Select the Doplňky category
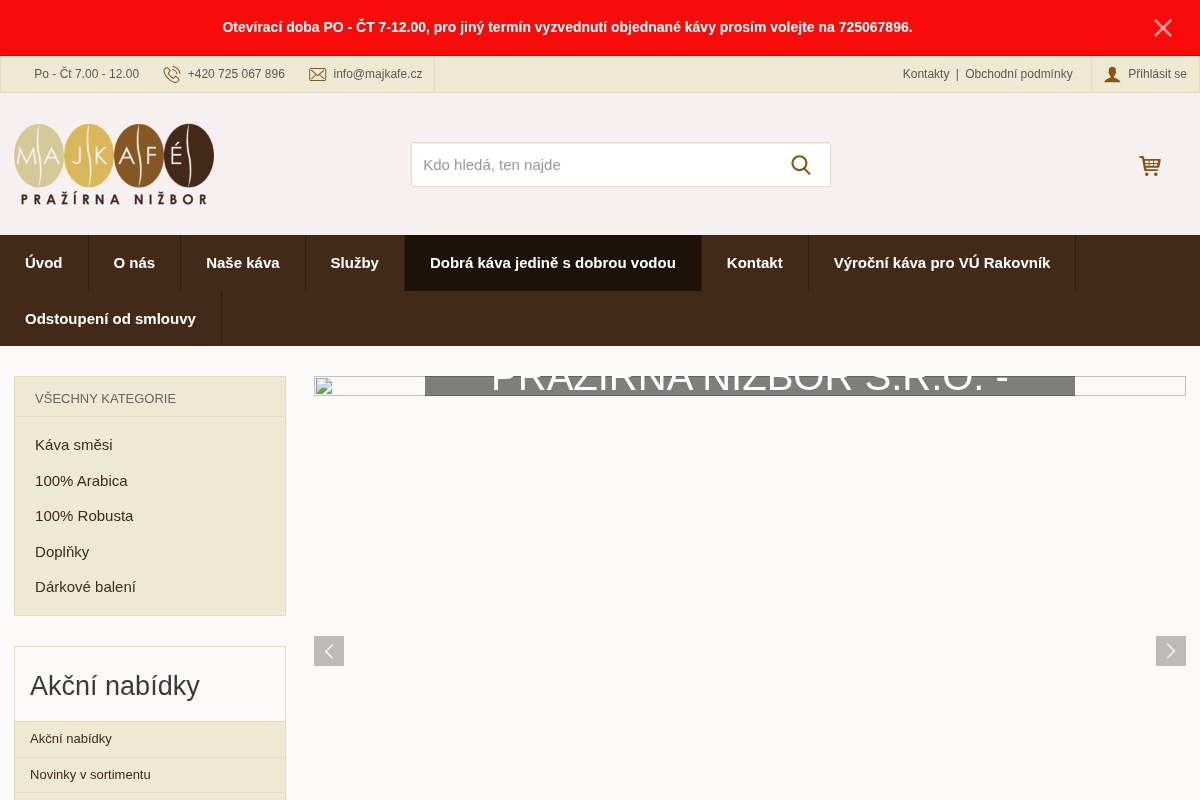Screen dimensions: 1200x800 [x=62, y=552]
